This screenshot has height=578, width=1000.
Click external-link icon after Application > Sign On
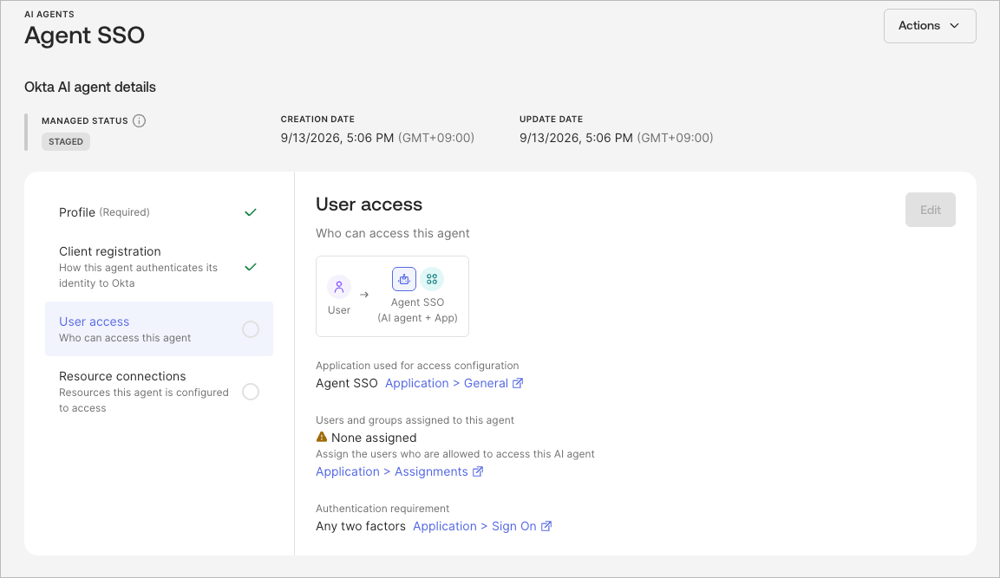(546, 526)
